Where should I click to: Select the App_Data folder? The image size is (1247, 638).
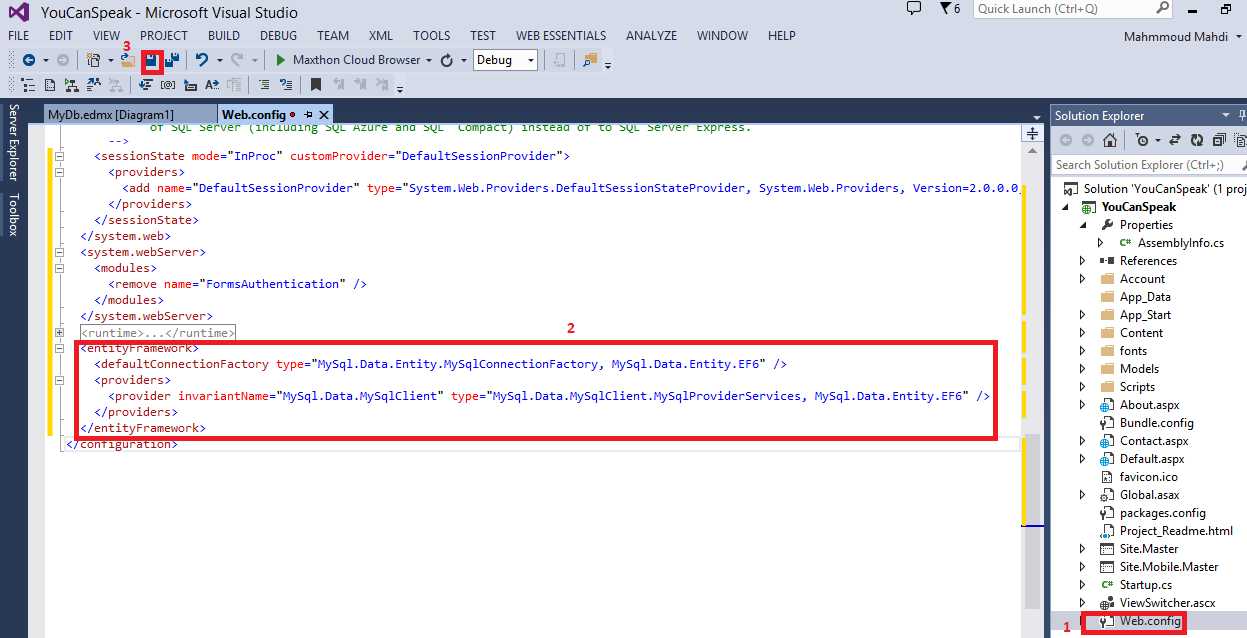(1145, 297)
